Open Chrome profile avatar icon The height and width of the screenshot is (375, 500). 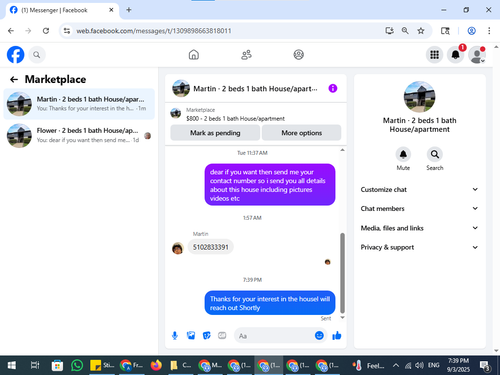[x=472, y=31]
